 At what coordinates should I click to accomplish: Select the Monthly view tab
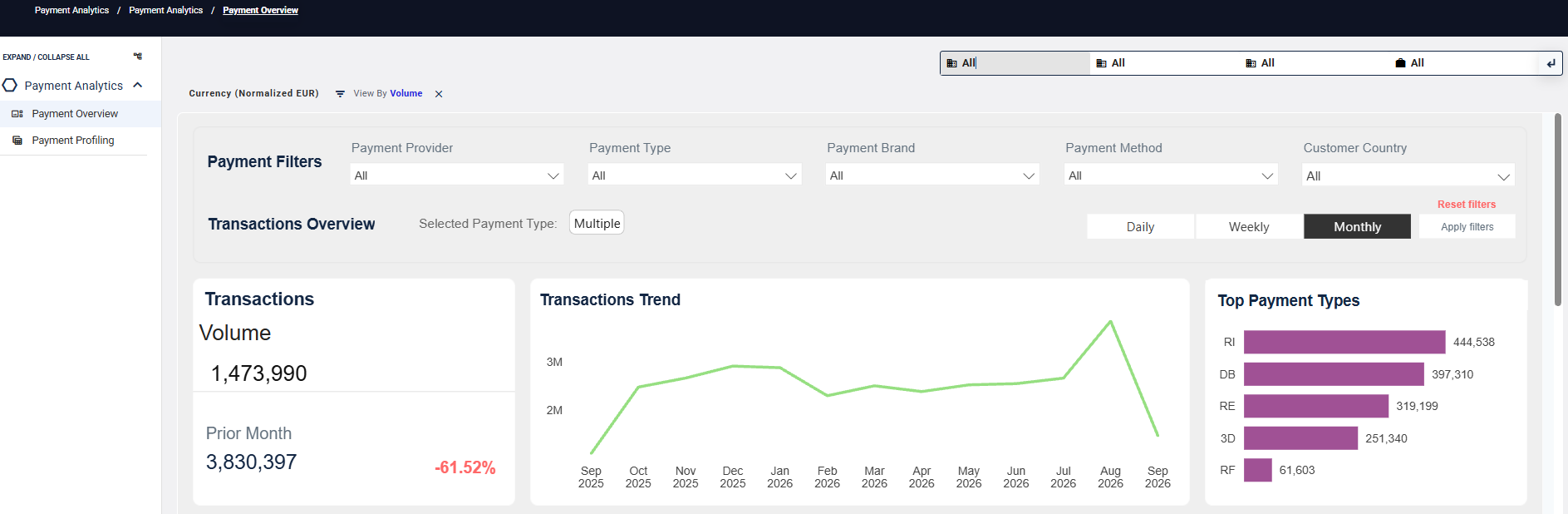(x=1357, y=226)
